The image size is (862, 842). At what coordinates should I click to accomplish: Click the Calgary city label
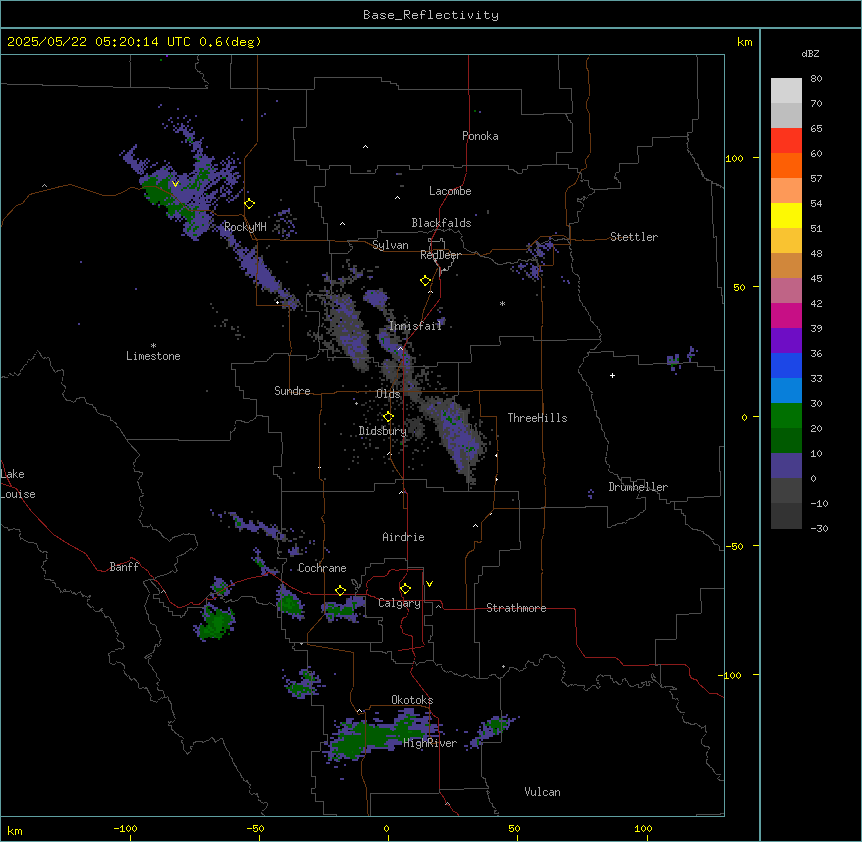[x=400, y=603]
